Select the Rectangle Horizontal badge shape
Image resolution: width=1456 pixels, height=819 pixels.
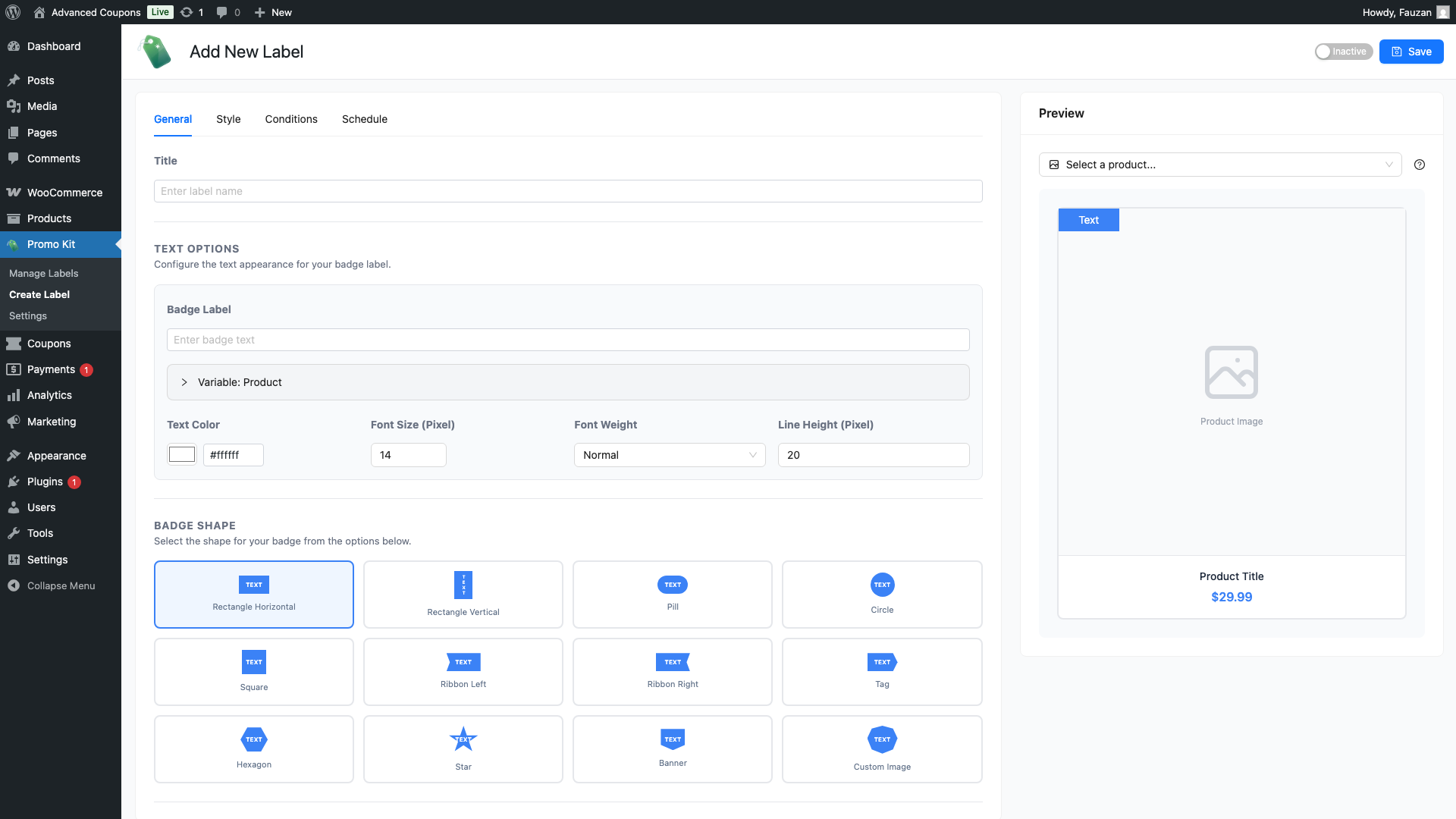click(x=253, y=595)
